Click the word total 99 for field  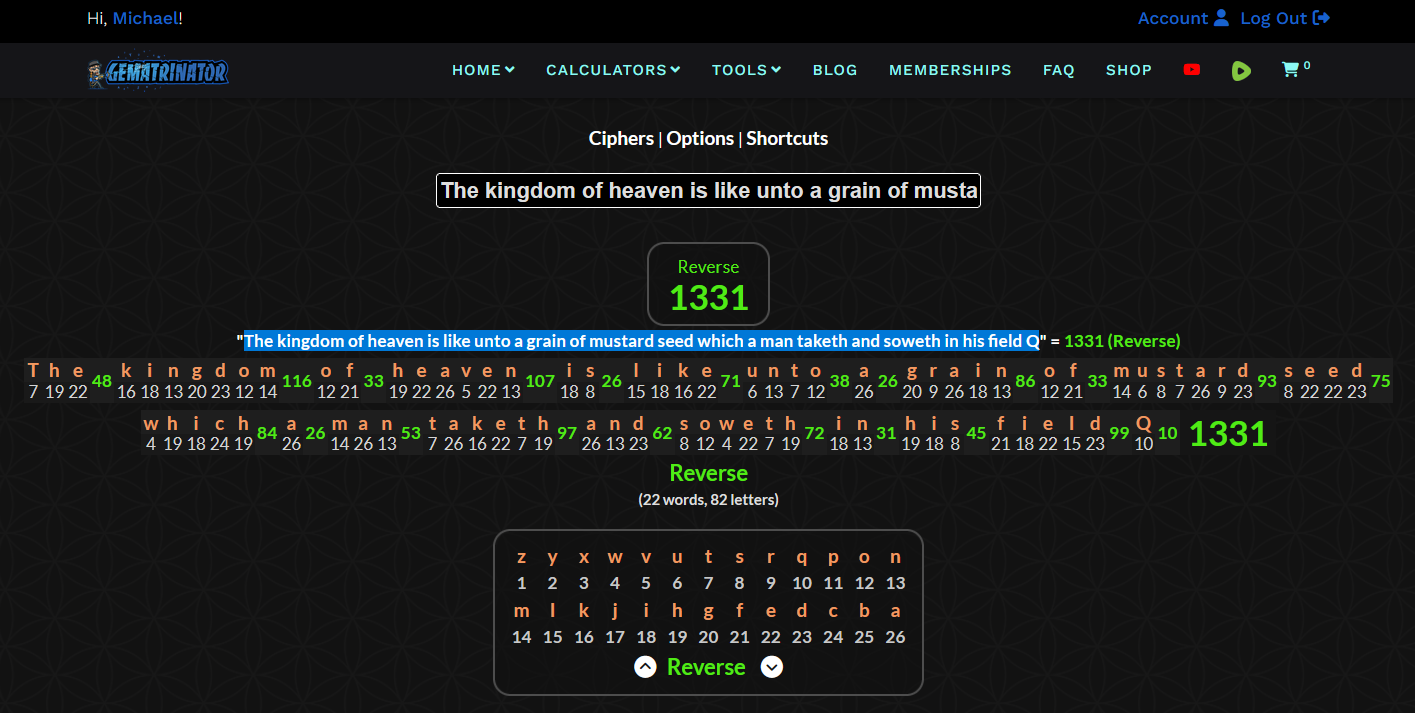pos(1119,433)
